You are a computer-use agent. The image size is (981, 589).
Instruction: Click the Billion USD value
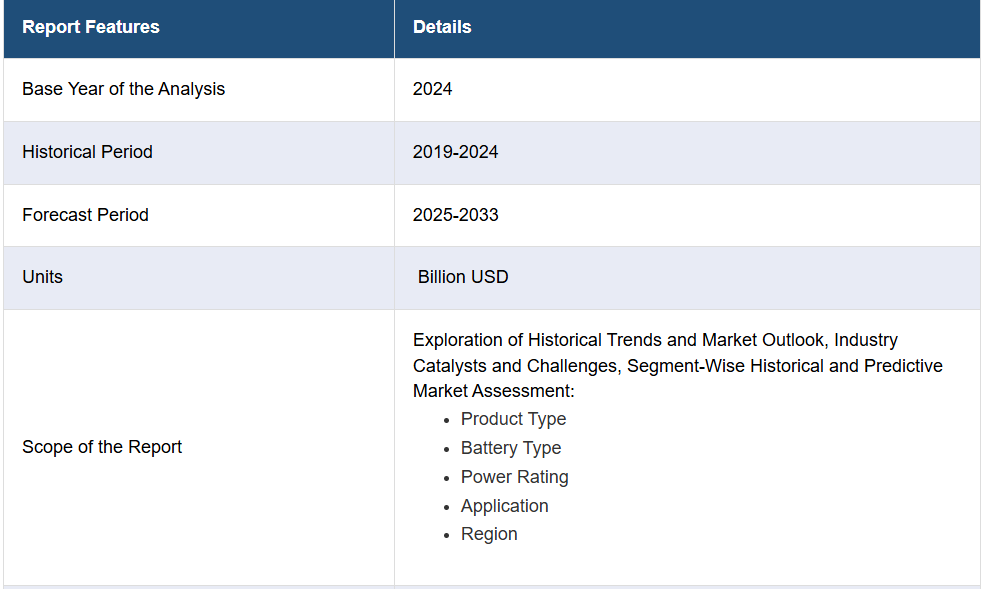[x=463, y=277]
